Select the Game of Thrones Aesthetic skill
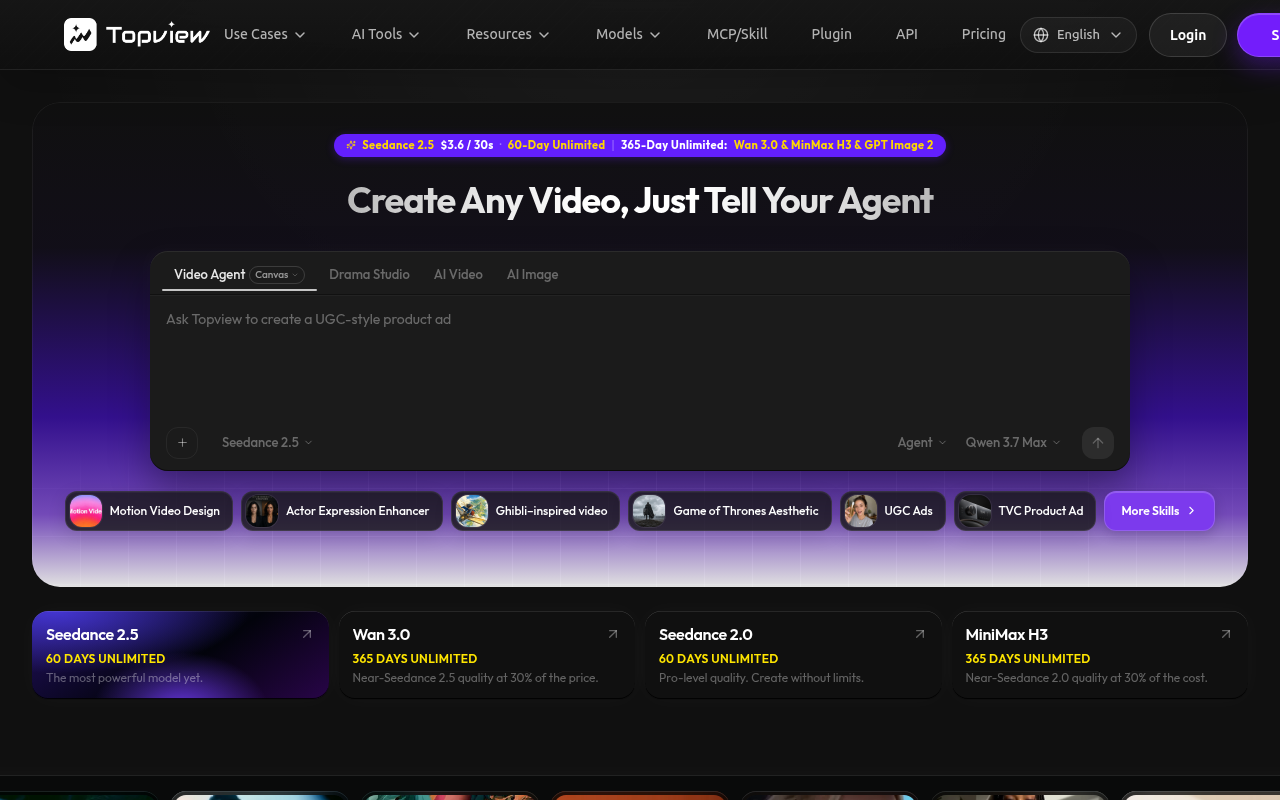The height and width of the screenshot is (800, 1280). click(x=730, y=511)
